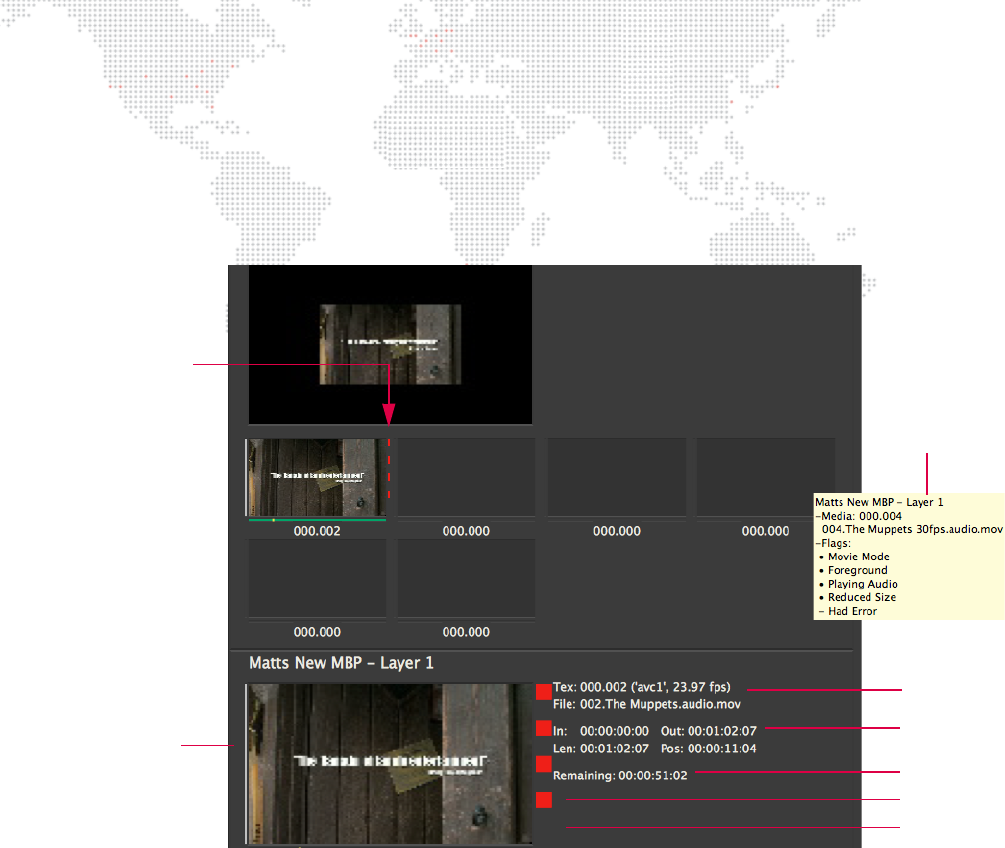Click the green progress bar under slot 000.002
Image resolution: width=1005 pixels, height=848 pixels.
point(317,520)
